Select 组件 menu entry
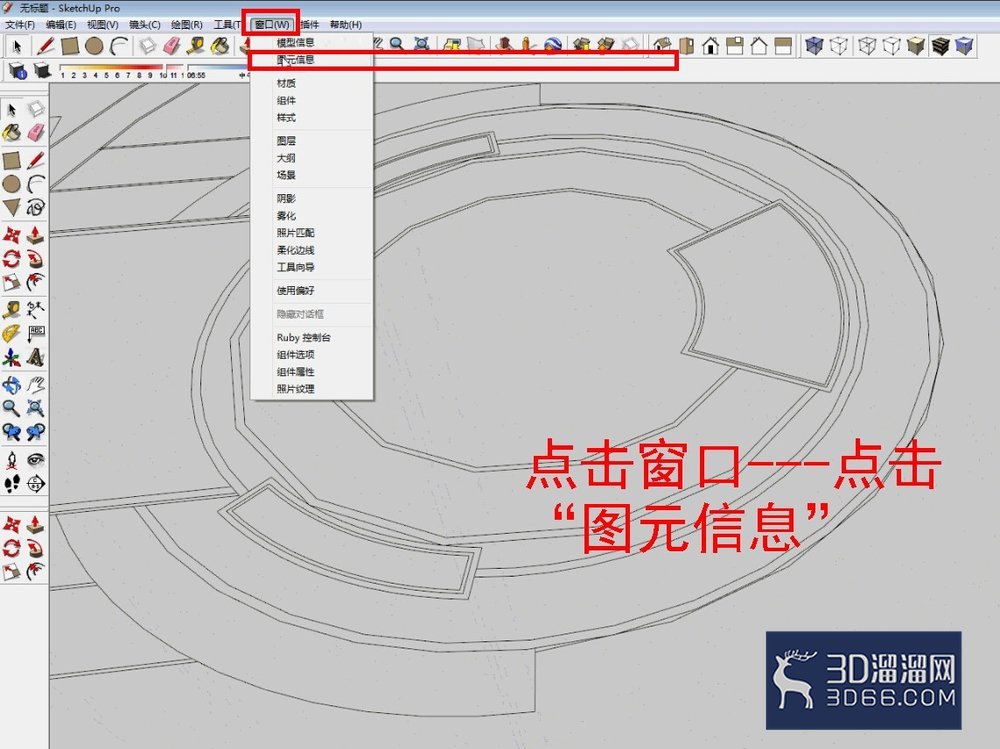1000x749 pixels. click(x=311, y=100)
